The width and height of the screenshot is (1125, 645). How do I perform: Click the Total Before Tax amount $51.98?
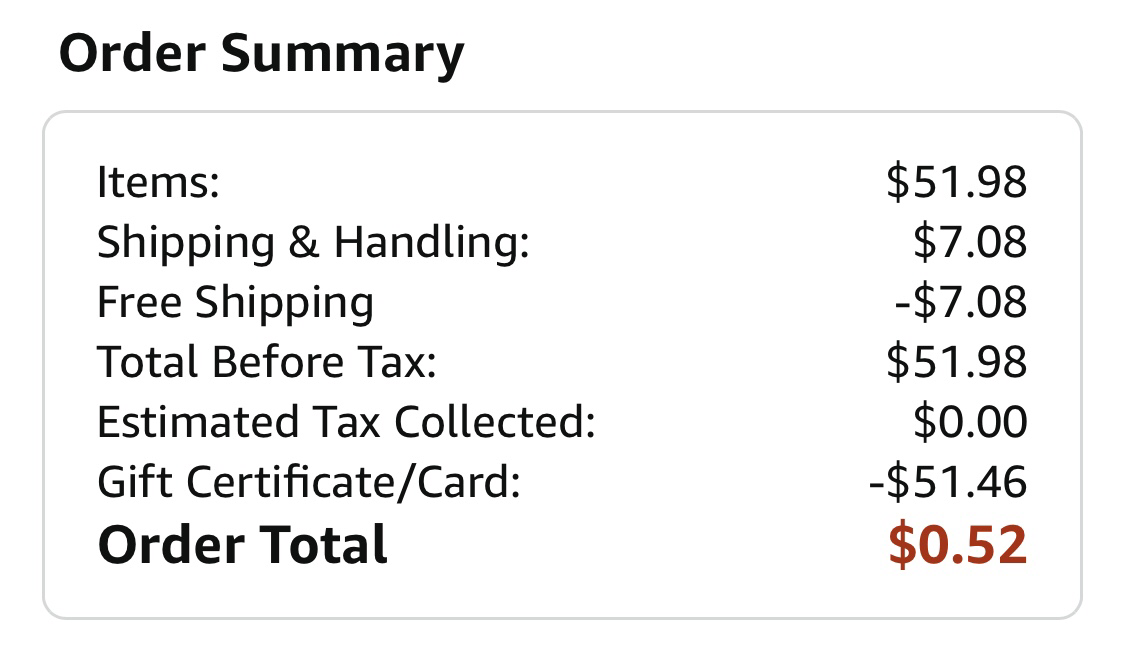coord(956,362)
